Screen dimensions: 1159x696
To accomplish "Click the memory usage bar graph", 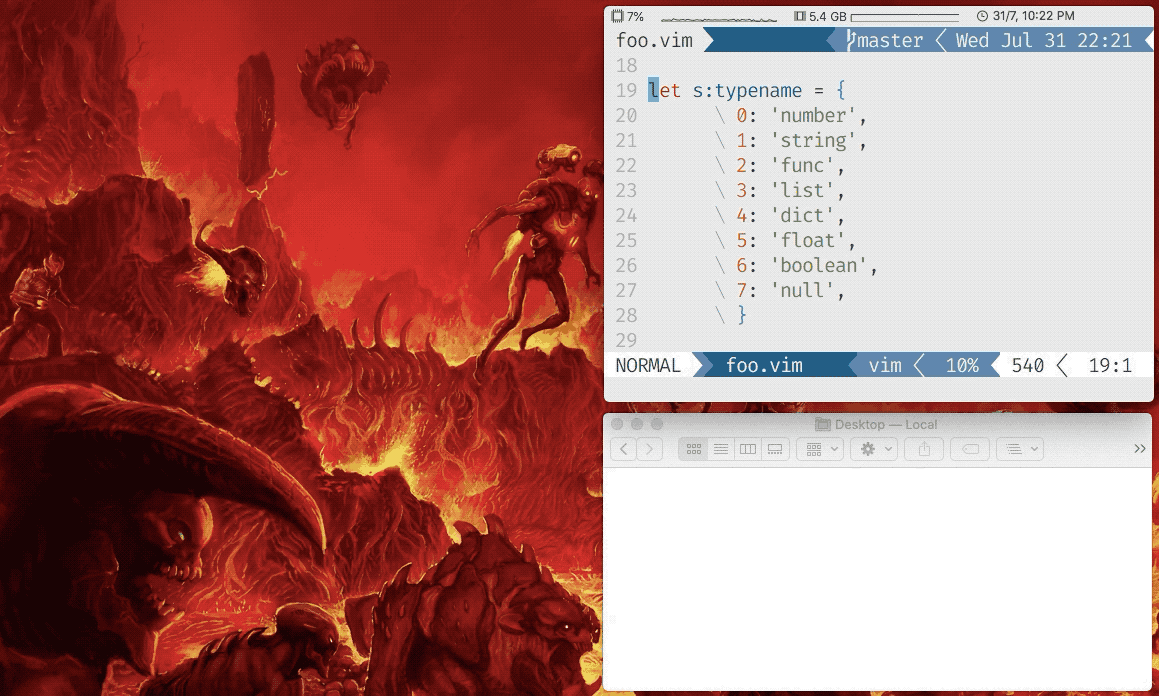I will [x=905, y=16].
